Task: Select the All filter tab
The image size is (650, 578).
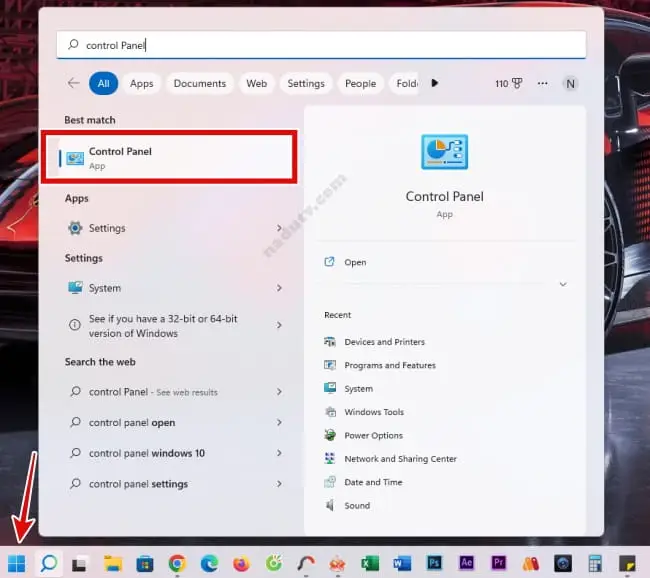Action: coord(104,83)
